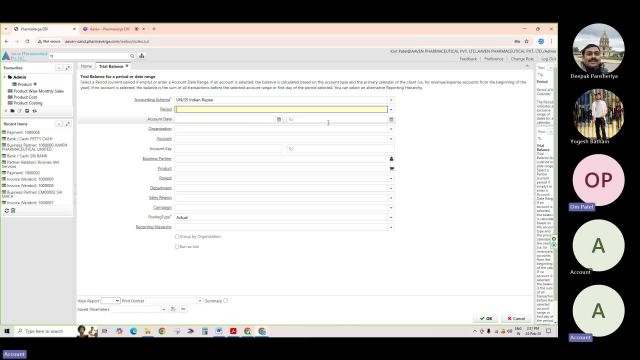Toggle the Summary checkbox
Screen dimensions: 640x360
(225, 300)
